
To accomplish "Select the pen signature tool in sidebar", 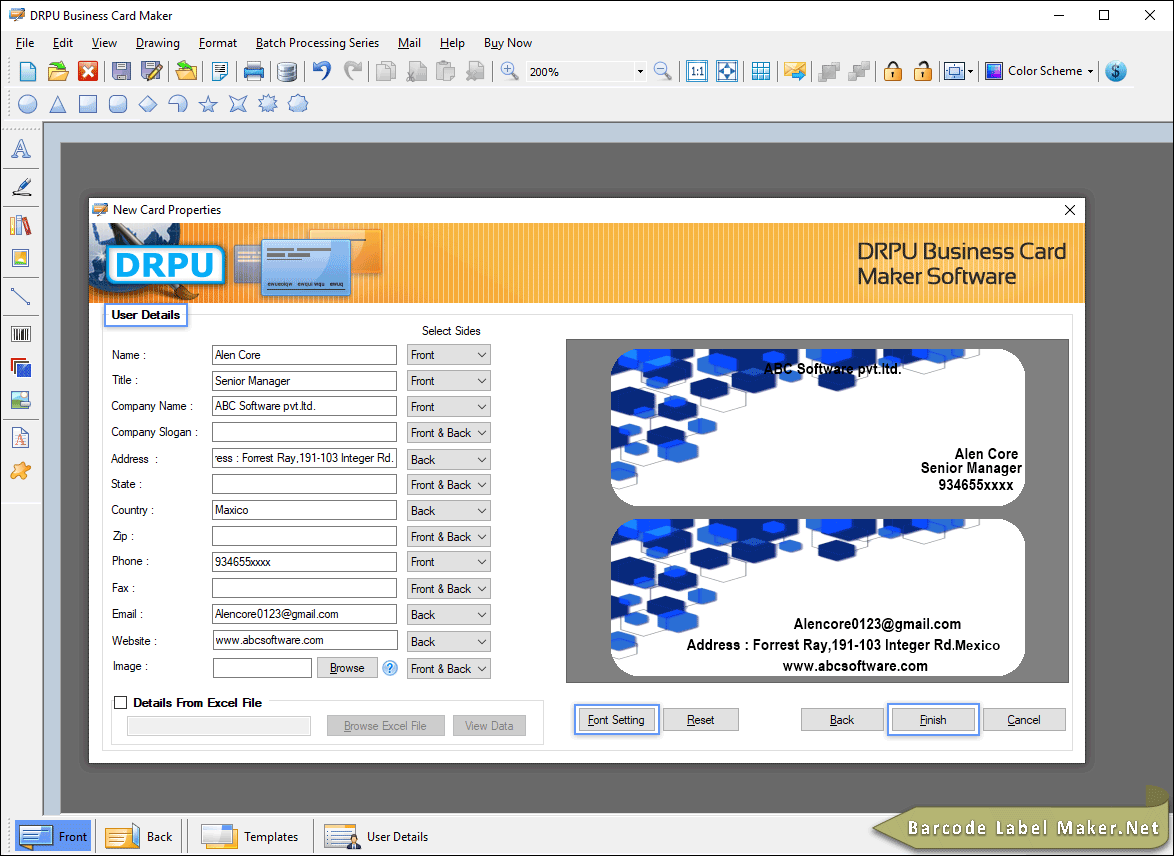I will point(21,186).
